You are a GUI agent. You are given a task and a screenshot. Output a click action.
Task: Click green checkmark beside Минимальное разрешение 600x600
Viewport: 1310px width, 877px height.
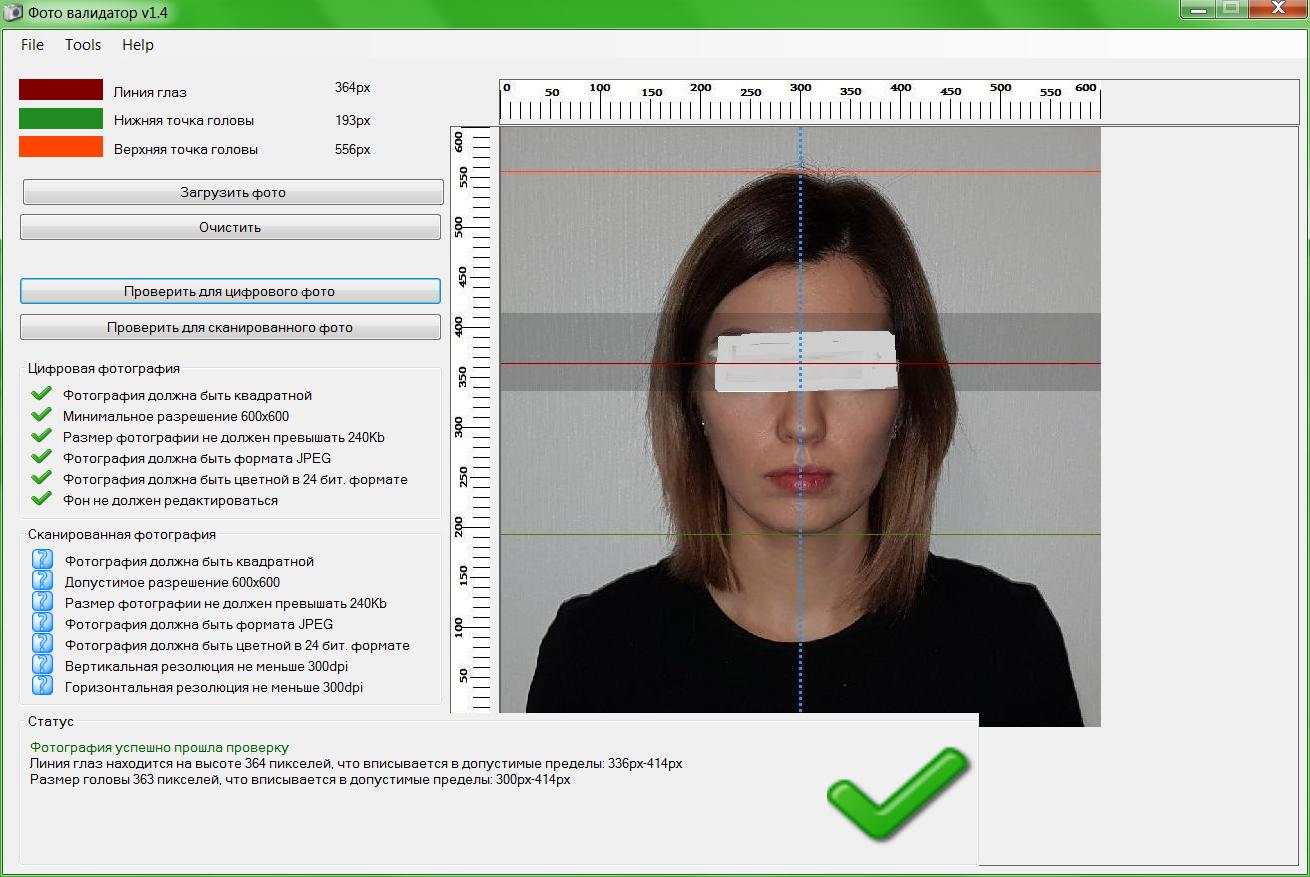click(x=41, y=415)
